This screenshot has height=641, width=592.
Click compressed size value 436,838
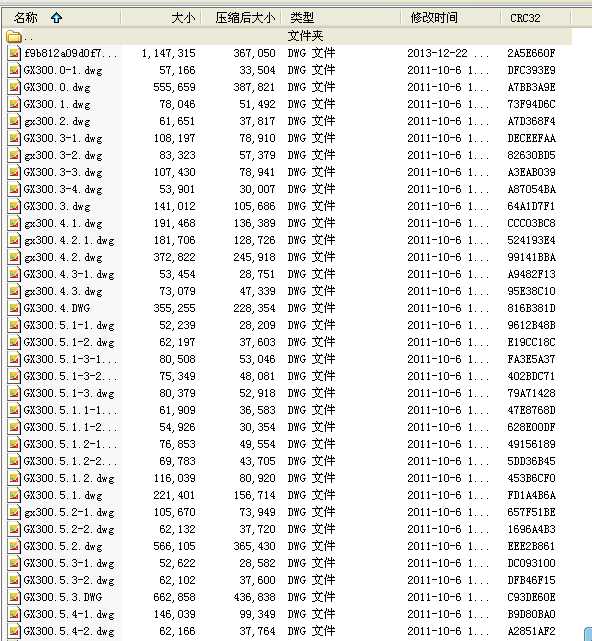[x=254, y=598]
